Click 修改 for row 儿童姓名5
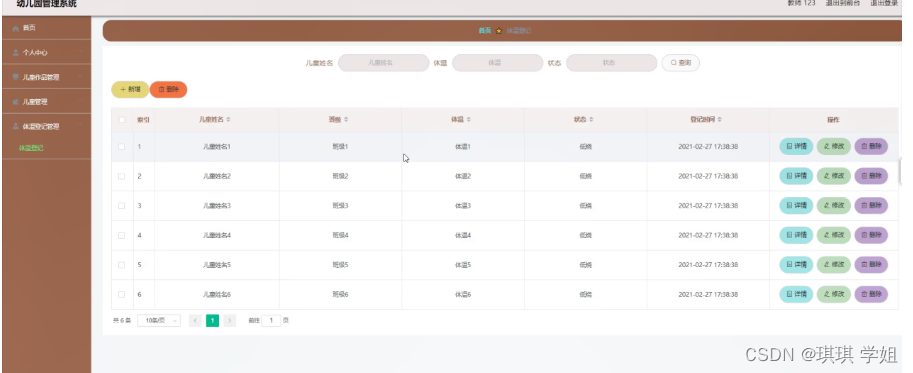 click(834, 265)
